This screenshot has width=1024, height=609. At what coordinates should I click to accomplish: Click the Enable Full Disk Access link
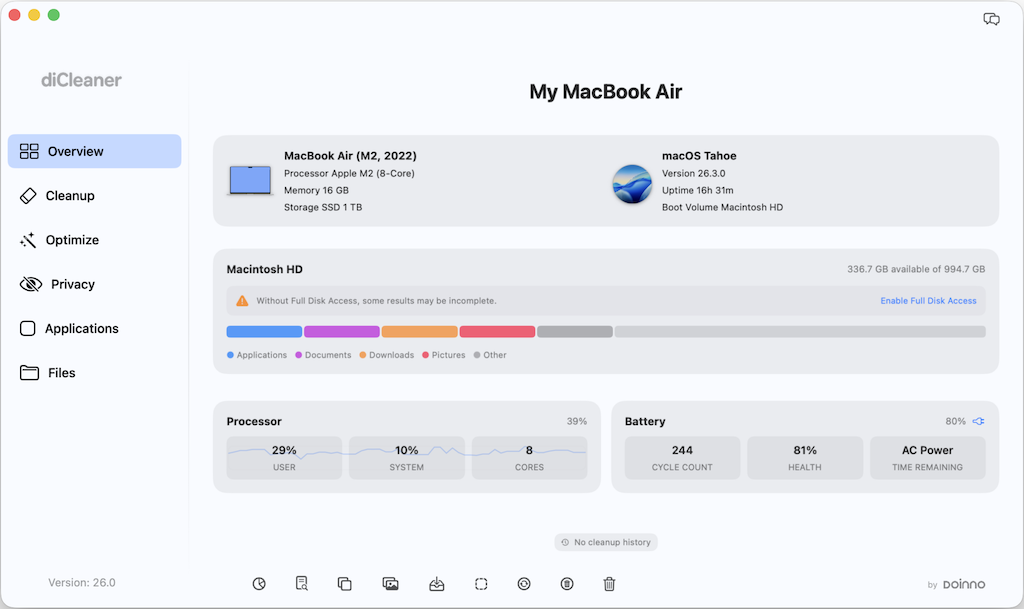928,301
